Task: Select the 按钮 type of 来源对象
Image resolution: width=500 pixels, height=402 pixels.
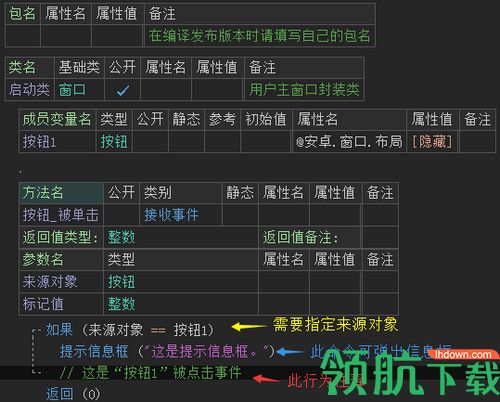Action: tap(121, 282)
